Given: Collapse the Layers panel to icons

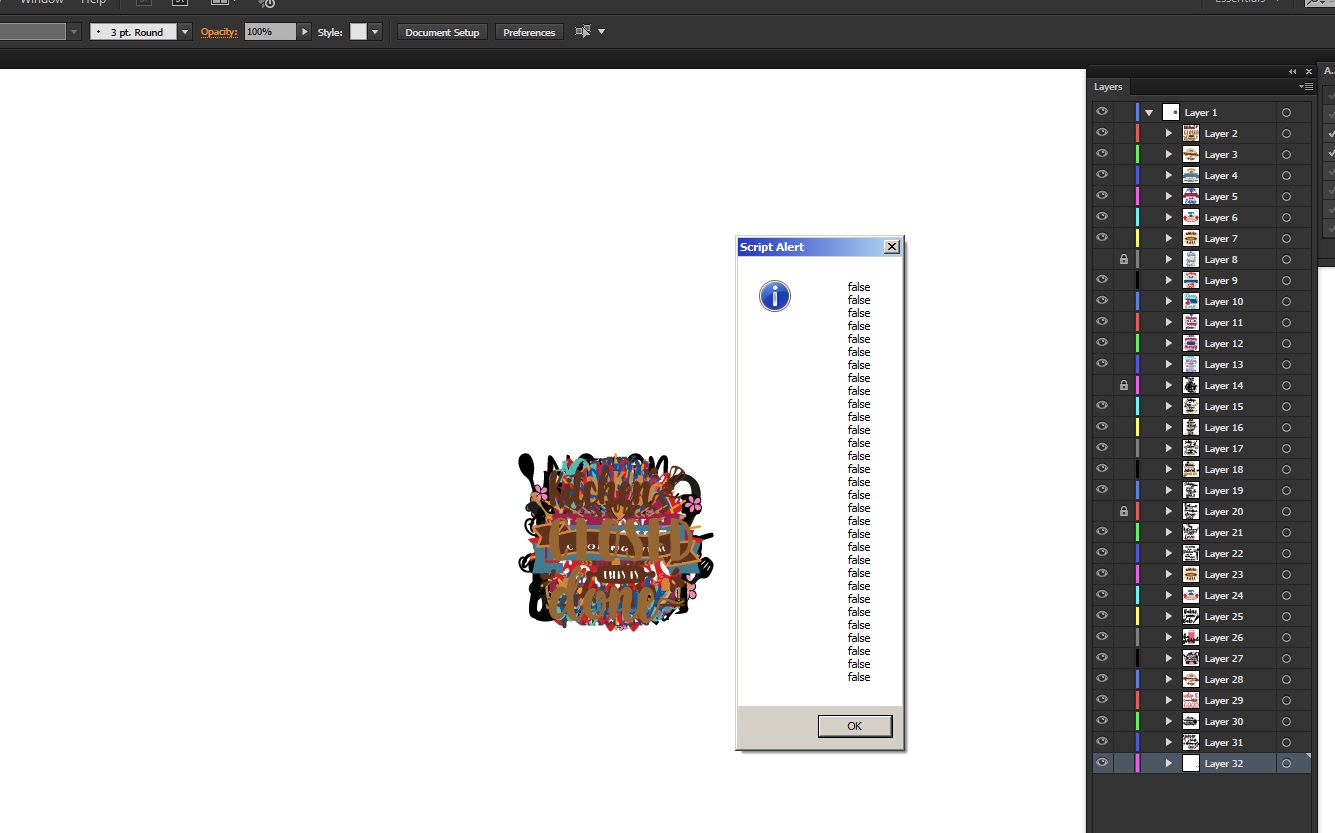Looking at the screenshot, I should tap(1293, 72).
